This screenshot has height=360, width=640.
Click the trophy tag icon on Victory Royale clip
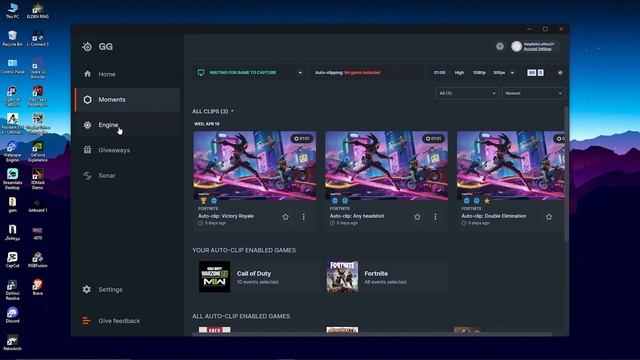tap(203, 200)
